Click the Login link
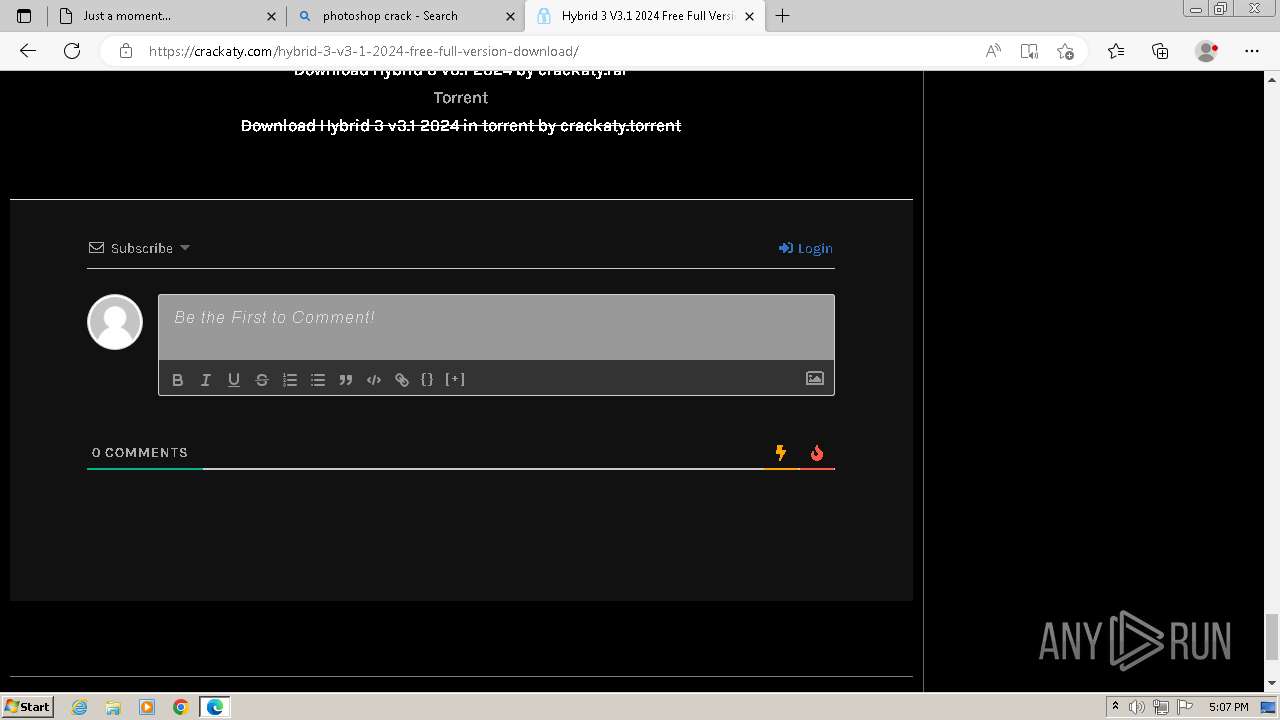The width and height of the screenshot is (1280, 720). click(806, 248)
